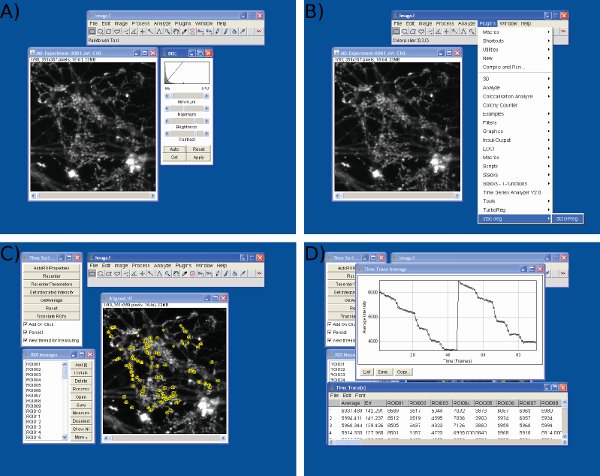Image resolution: width=600 pixels, height=476 pixels.
Task: Click Delete in the ROI Manager
Action: tap(81, 381)
